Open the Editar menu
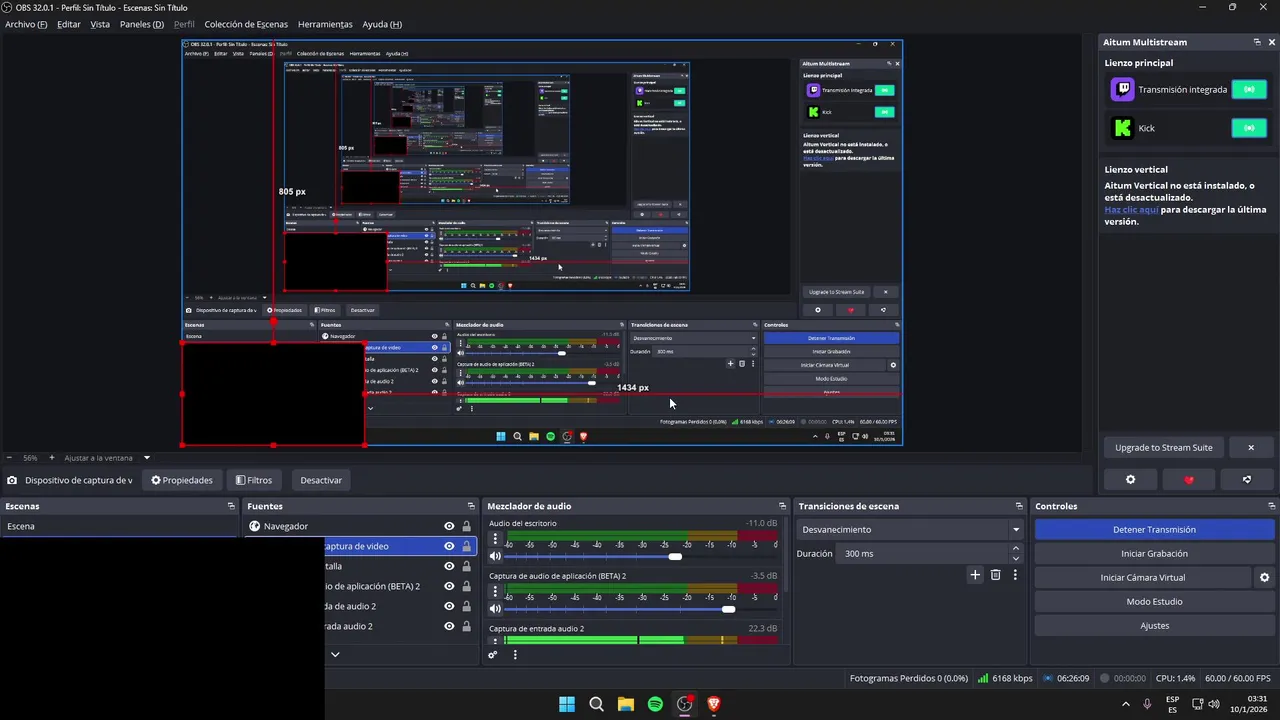1280x720 pixels. (x=69, y=24)
